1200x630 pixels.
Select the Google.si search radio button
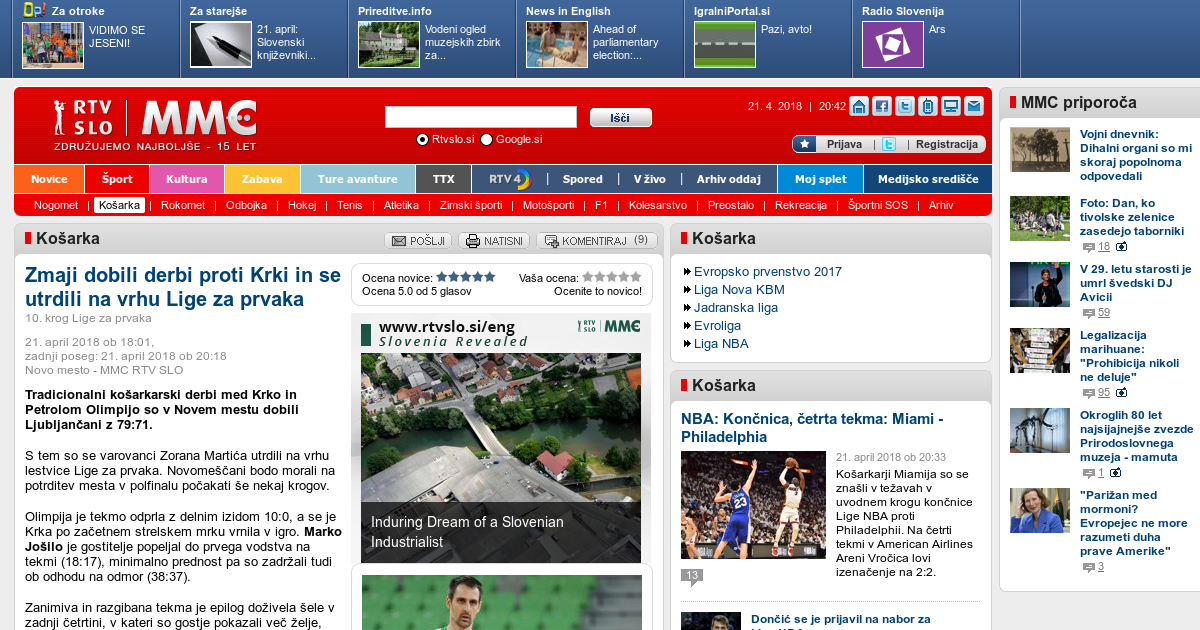click(x=487, y=140)
